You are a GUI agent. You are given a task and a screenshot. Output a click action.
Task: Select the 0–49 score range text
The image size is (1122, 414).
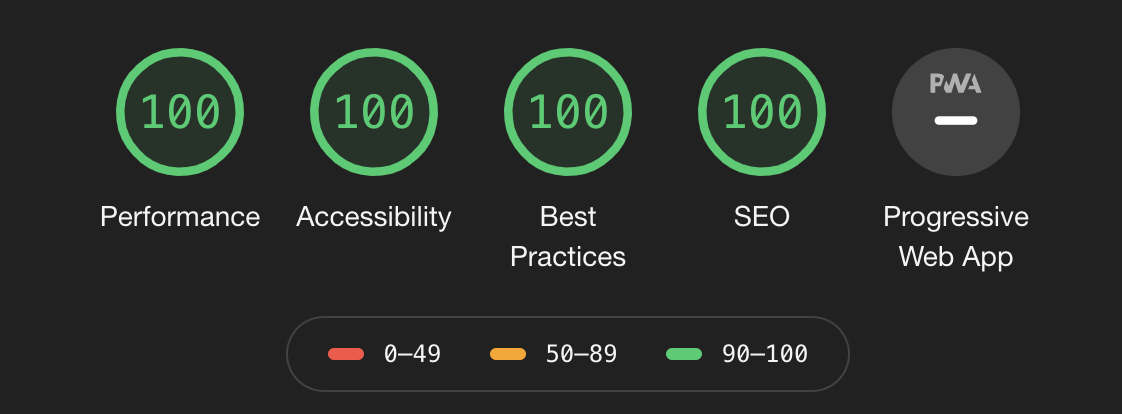click(412, 354)
